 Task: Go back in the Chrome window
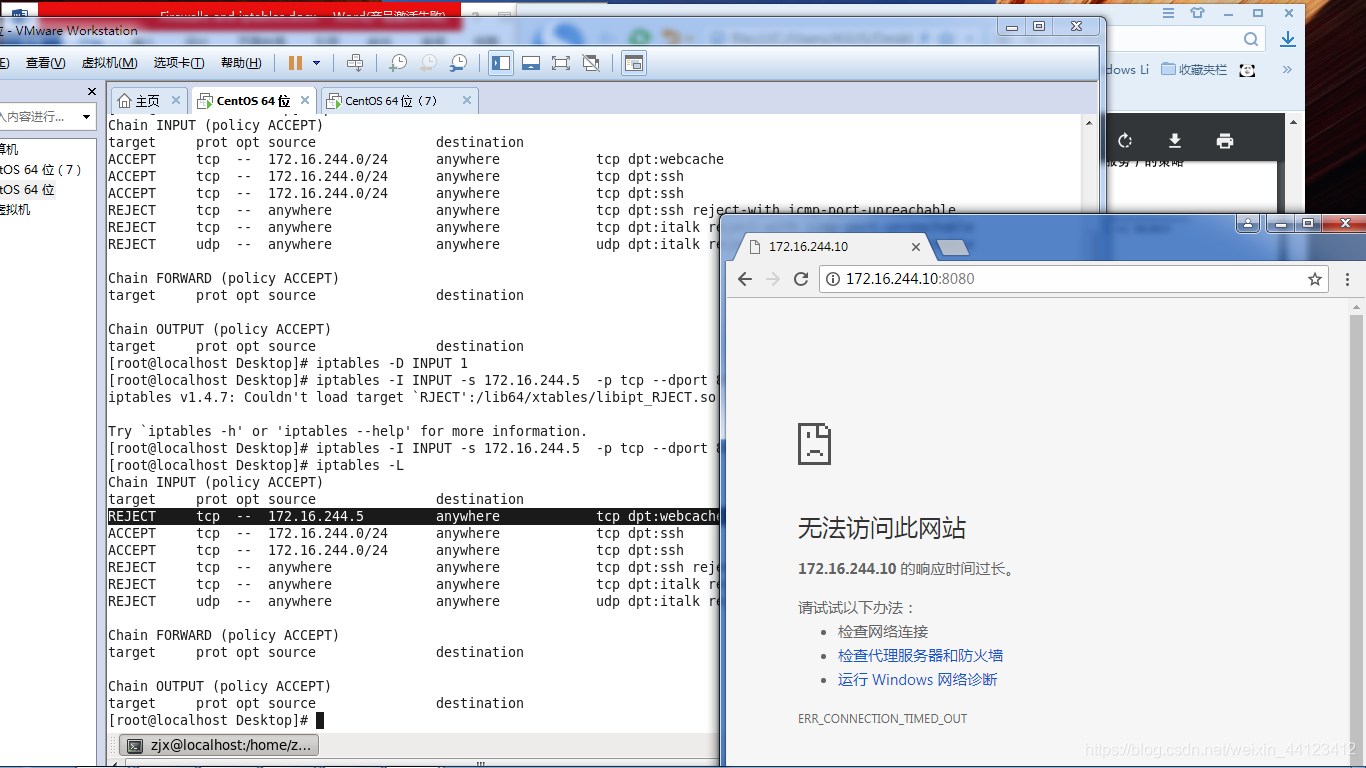744,279
